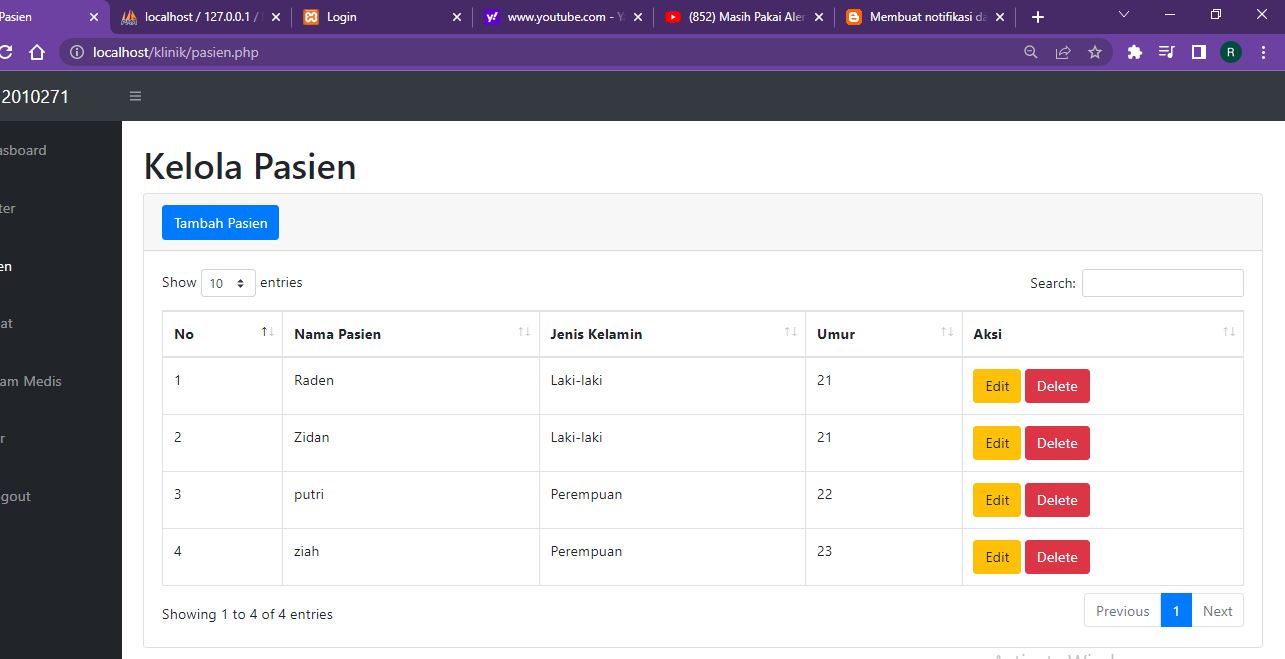
Task: Click the R profile avatar
Action: coord(1229,52)
